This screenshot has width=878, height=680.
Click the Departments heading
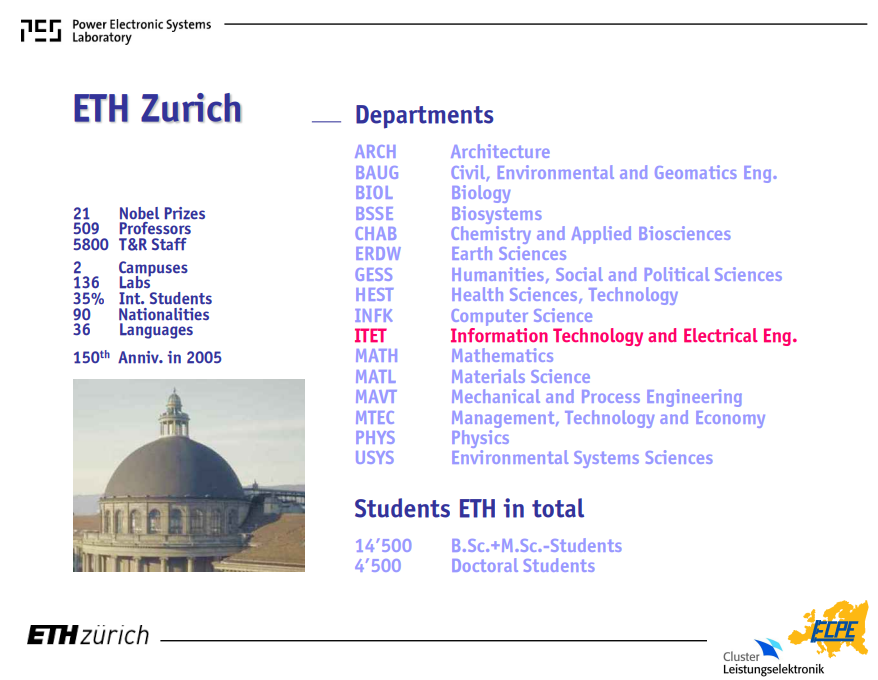coord(424,115)
